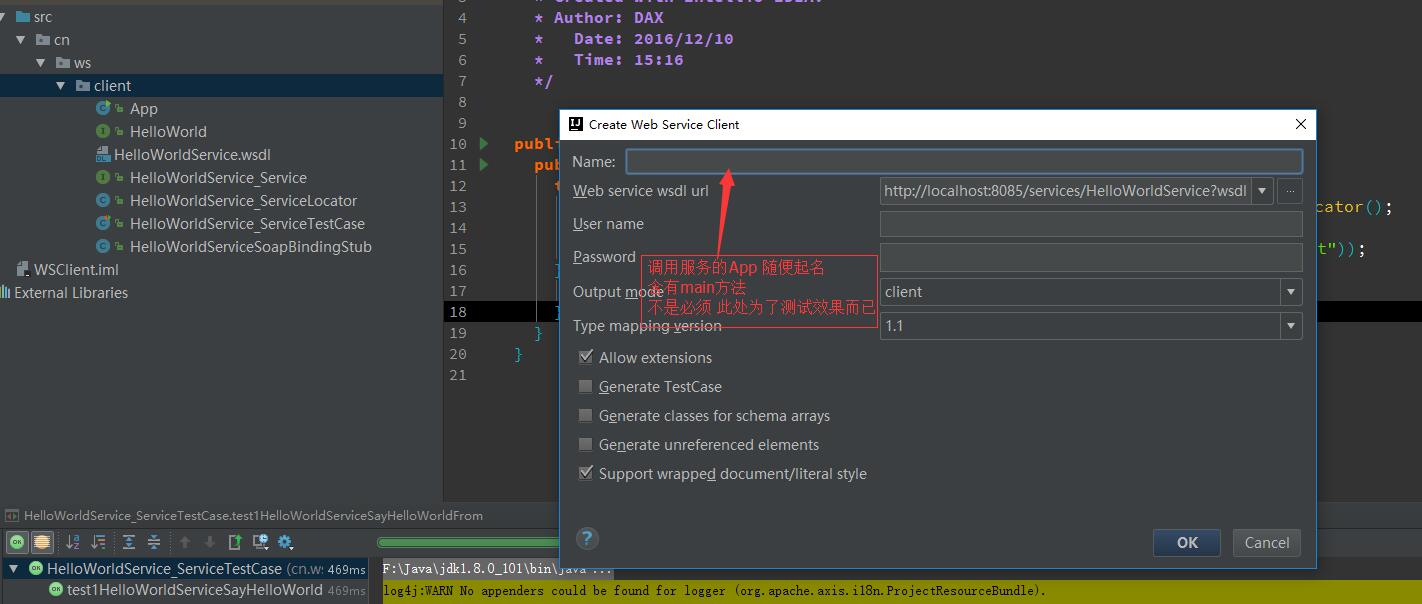The width and height of the screenshot is (1422, 604).
Task: Select HelloWorldService_ServiceTestCase in the project tree
Action: [247, 223]
